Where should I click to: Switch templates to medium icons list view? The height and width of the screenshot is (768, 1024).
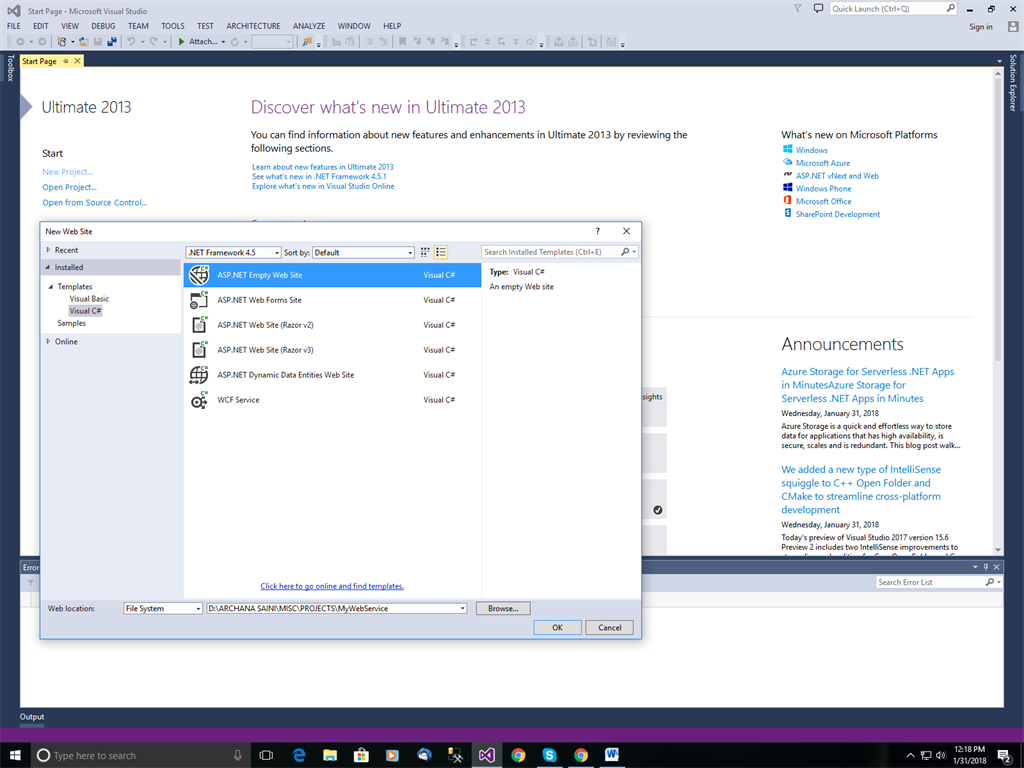441,252
